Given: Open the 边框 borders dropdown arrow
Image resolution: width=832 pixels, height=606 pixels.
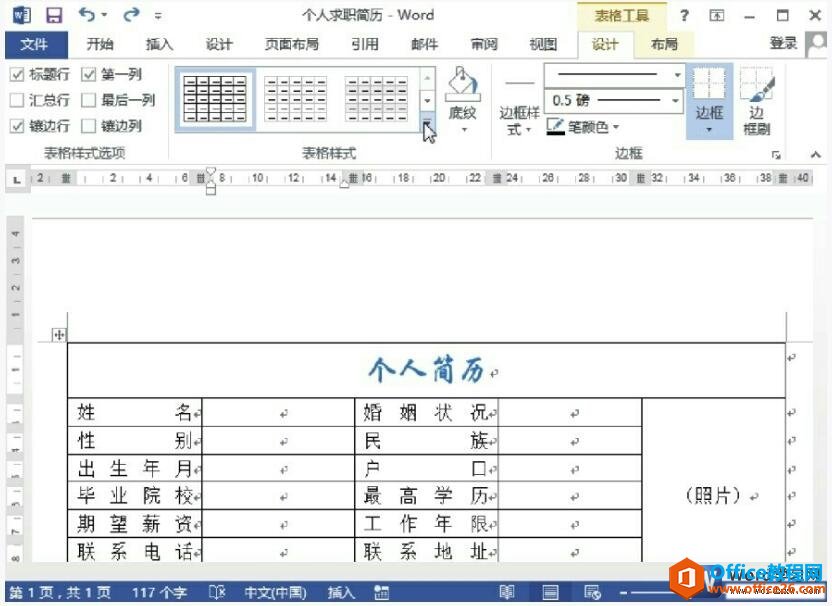Looking at the screenshot, I should click(709, 129).
